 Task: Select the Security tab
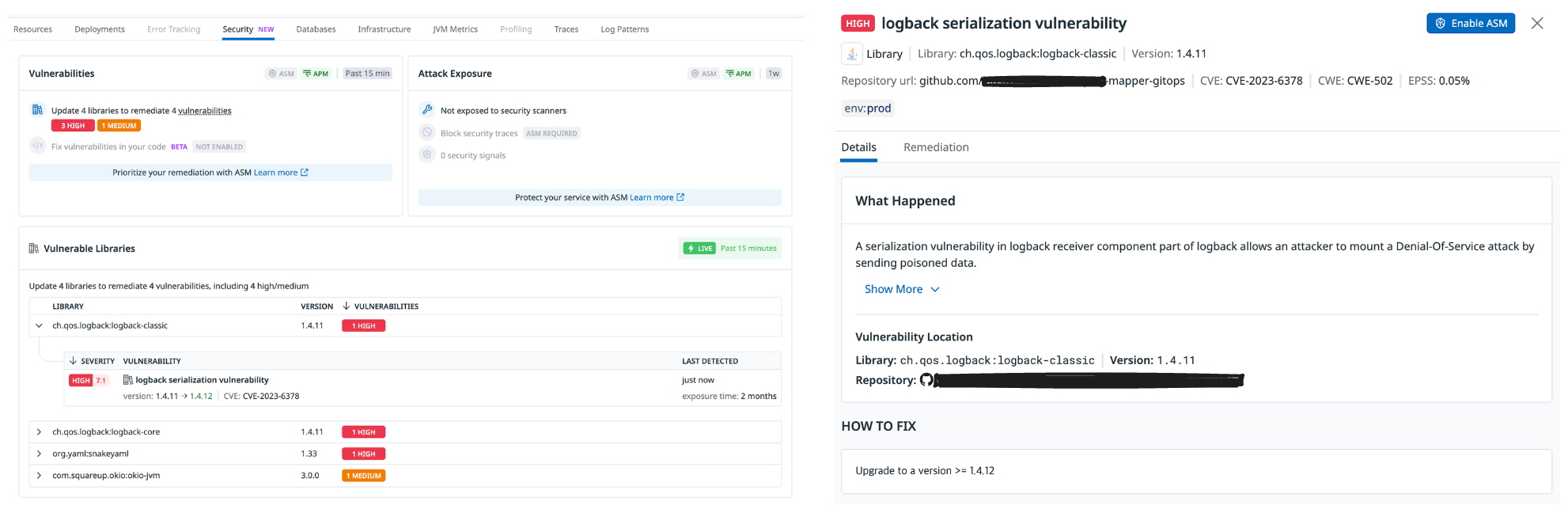(x=248, y=29)
